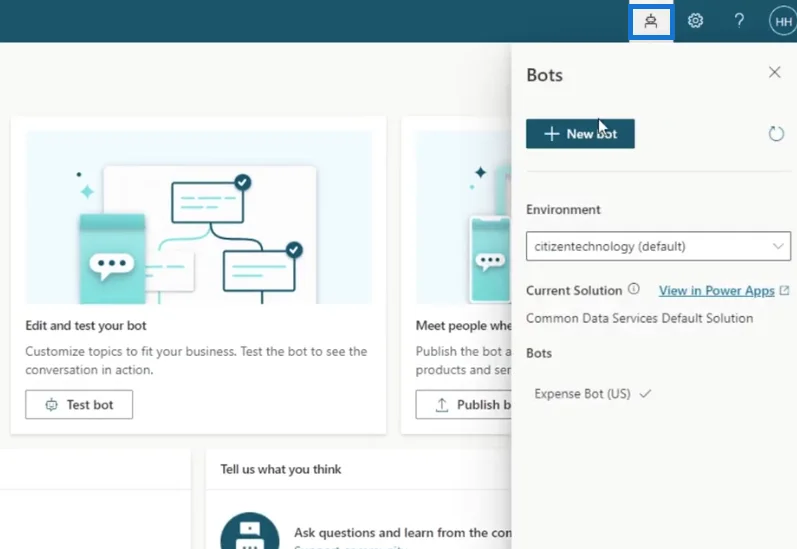Click the Current Solution info icon

click(x=633, y=289)
